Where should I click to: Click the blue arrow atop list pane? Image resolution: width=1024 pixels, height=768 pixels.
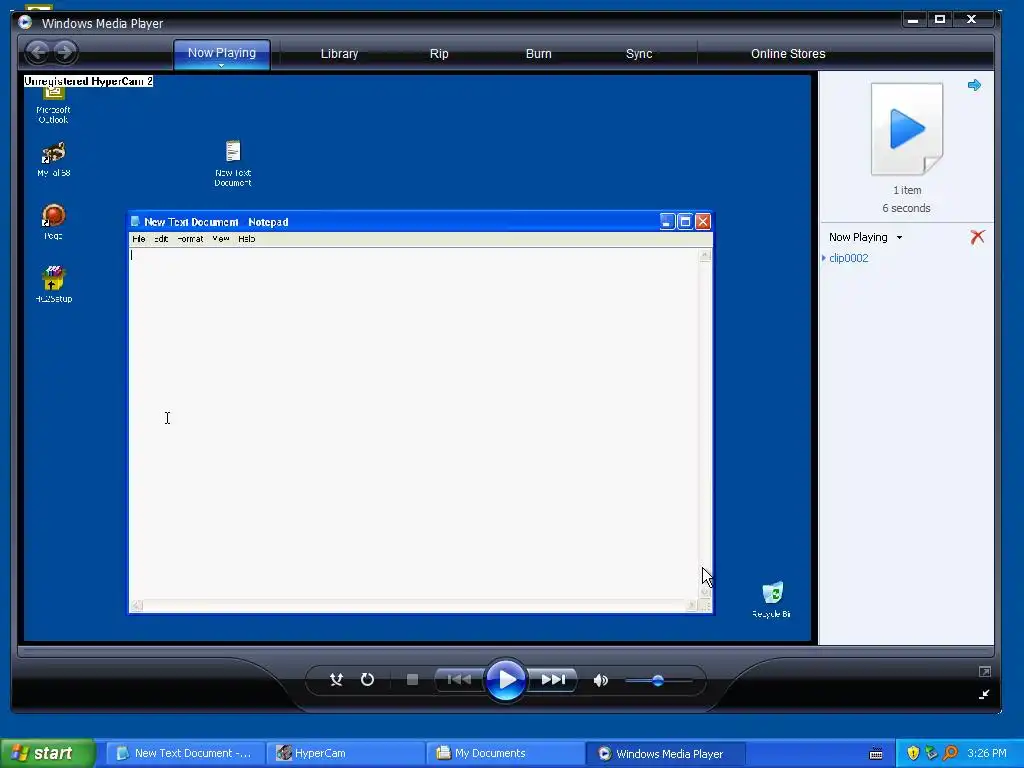tap(974, 85)
